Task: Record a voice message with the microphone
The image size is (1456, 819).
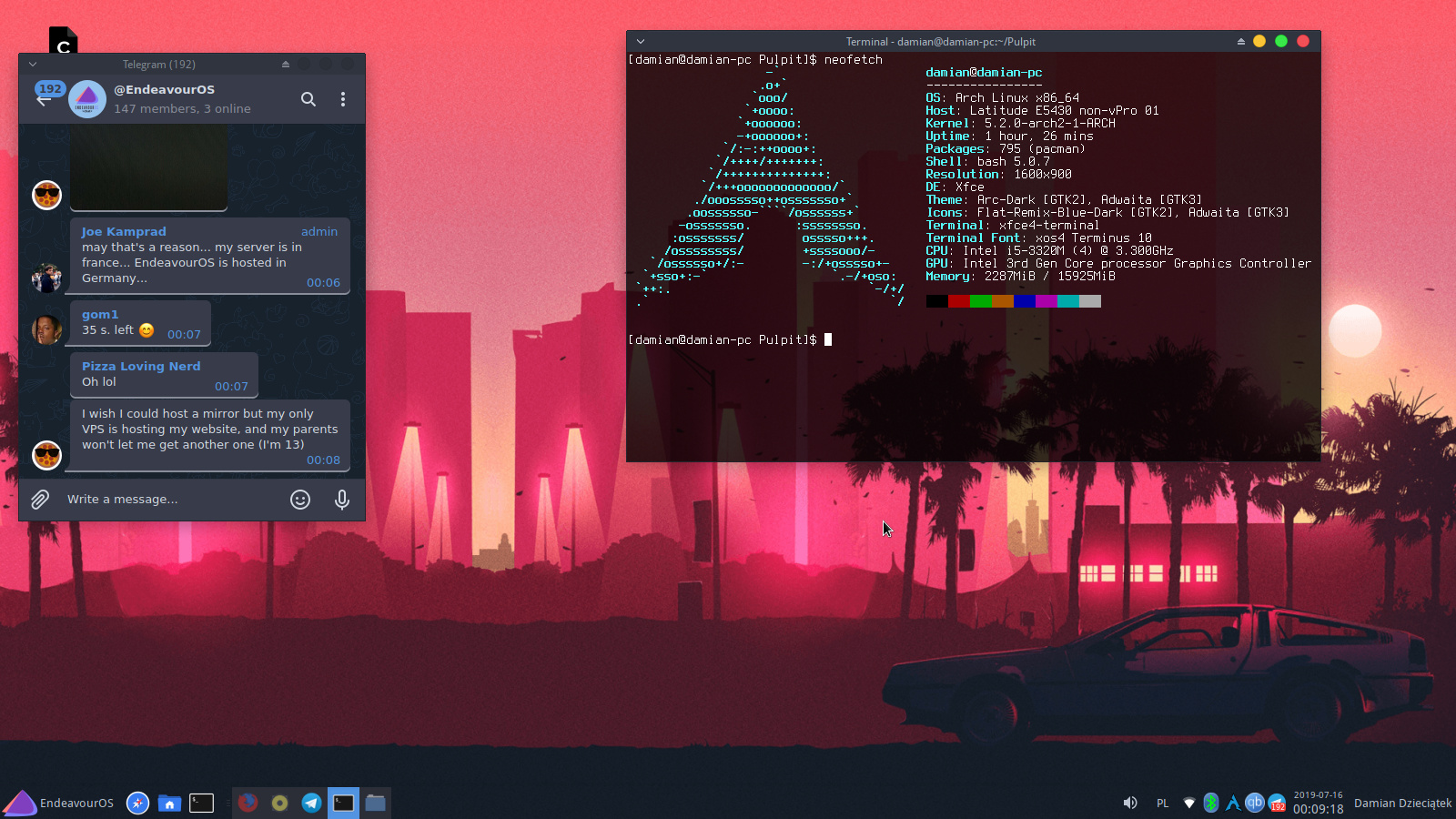Action: coord(342,500)
